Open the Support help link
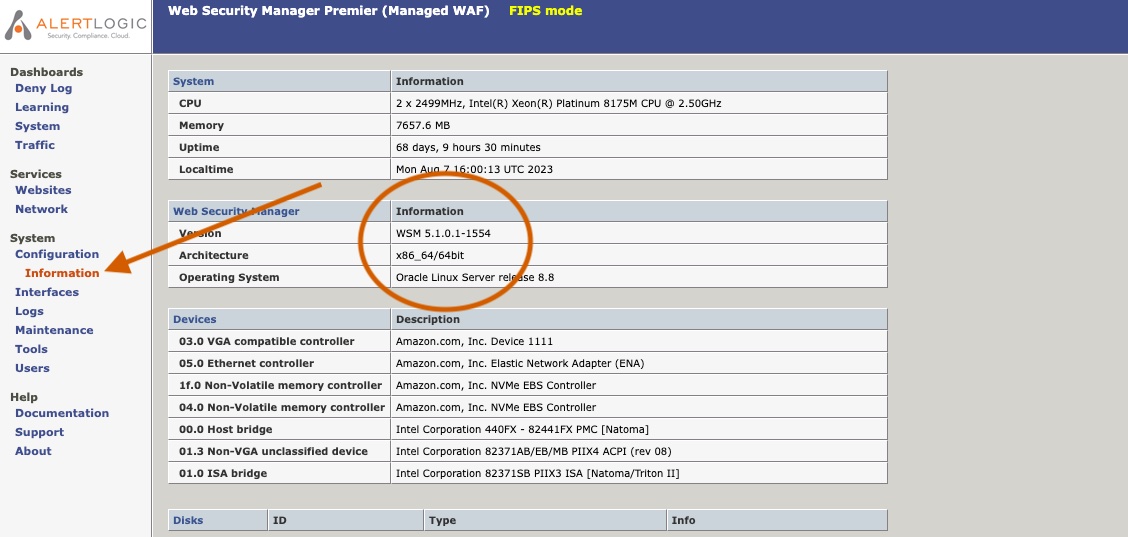 [40, 432]
